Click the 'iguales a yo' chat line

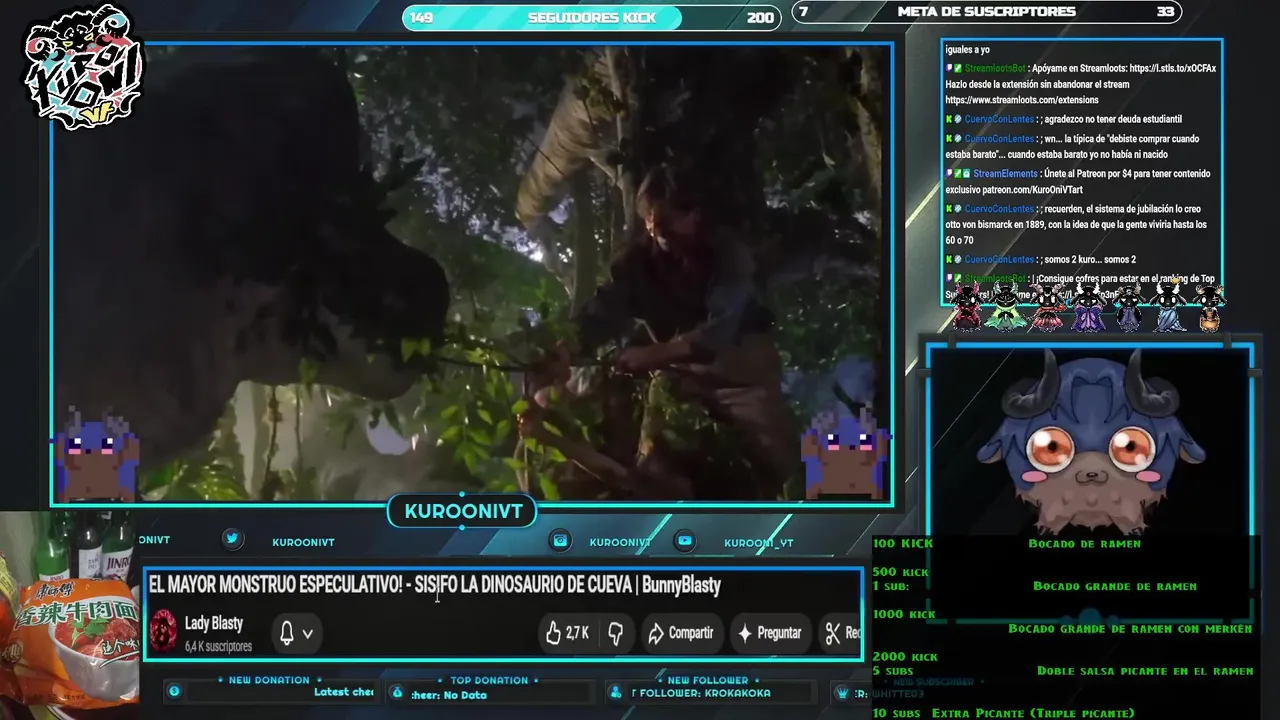pos(967,49)
